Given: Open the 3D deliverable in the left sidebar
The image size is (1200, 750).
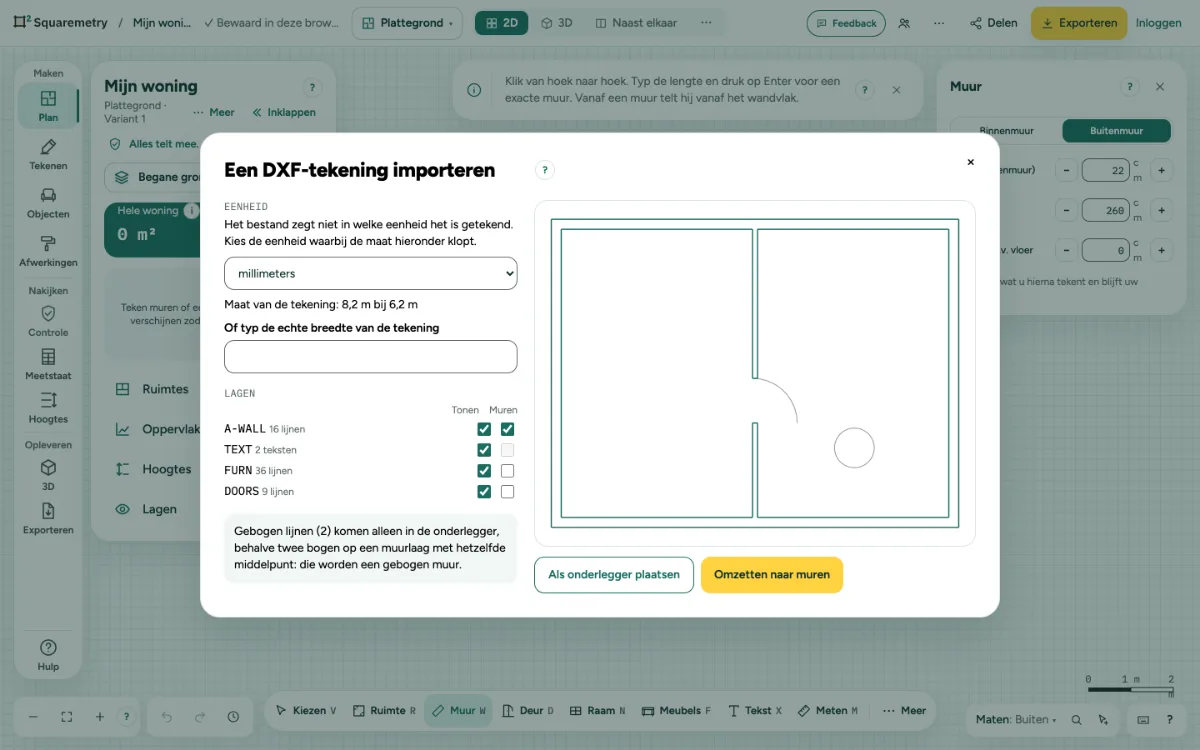Looking at the screenshot, I should (x=48, y=475).
